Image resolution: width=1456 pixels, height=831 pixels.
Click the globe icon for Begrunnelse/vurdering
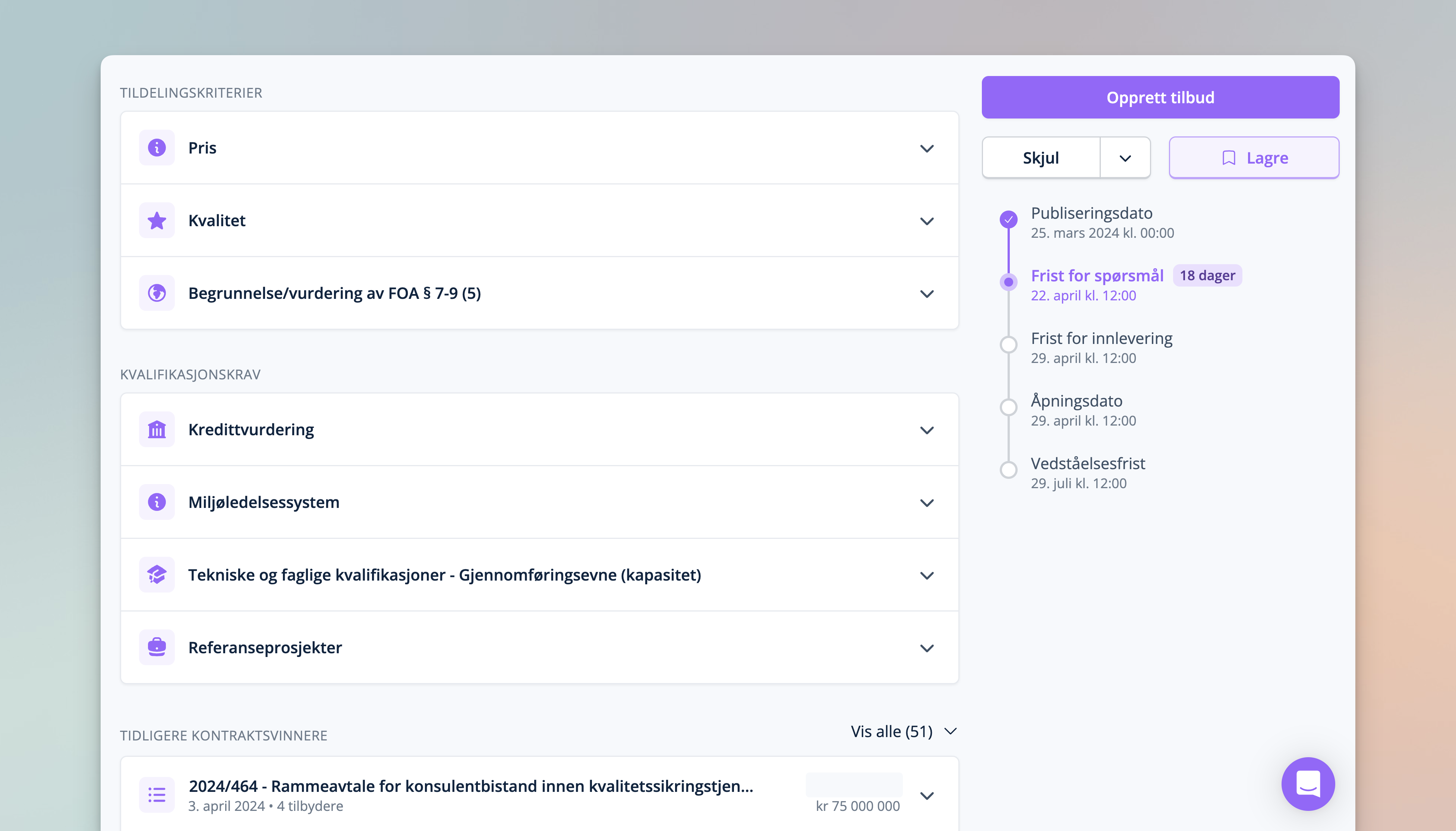click(157, 293)
